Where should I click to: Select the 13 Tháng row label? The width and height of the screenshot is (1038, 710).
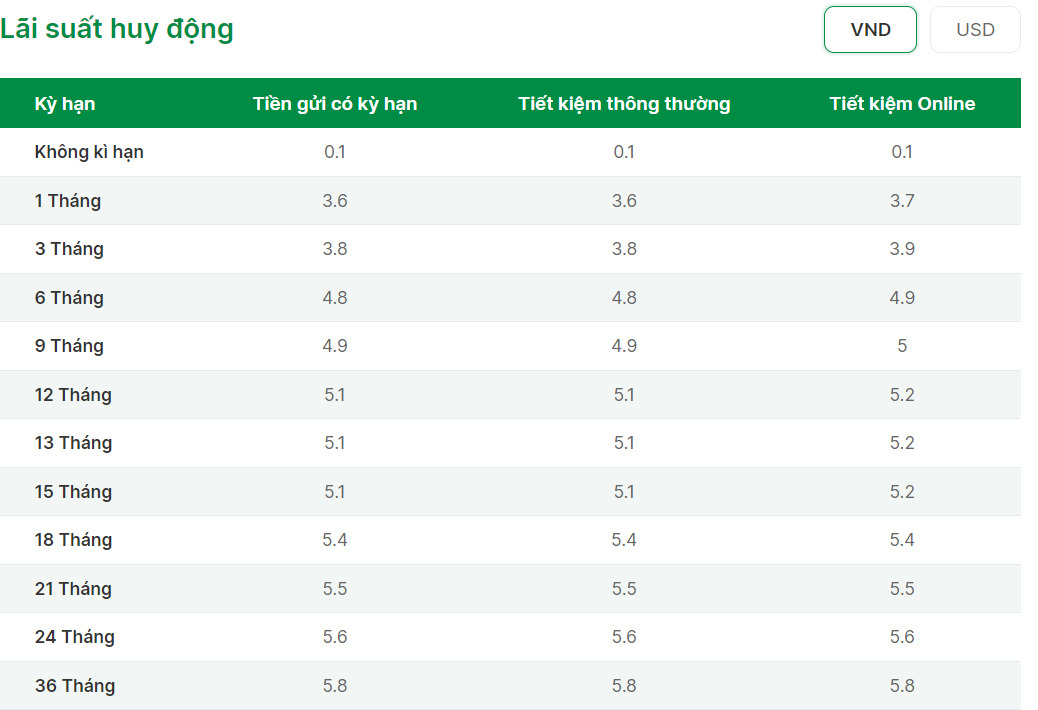point(73,443)
